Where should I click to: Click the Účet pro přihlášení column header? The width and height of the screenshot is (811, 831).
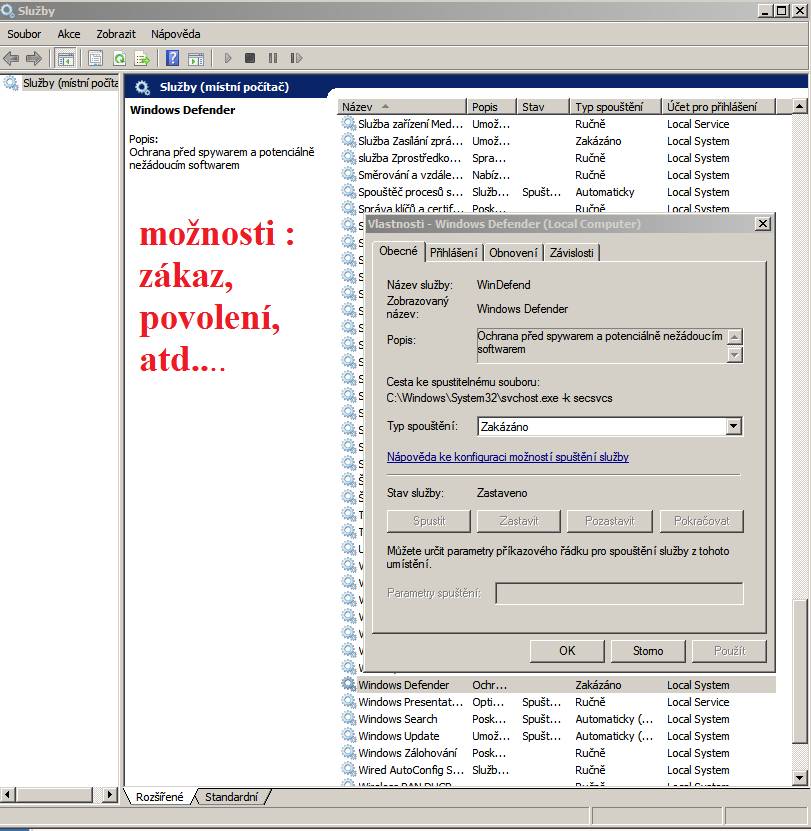pos(718,107)
